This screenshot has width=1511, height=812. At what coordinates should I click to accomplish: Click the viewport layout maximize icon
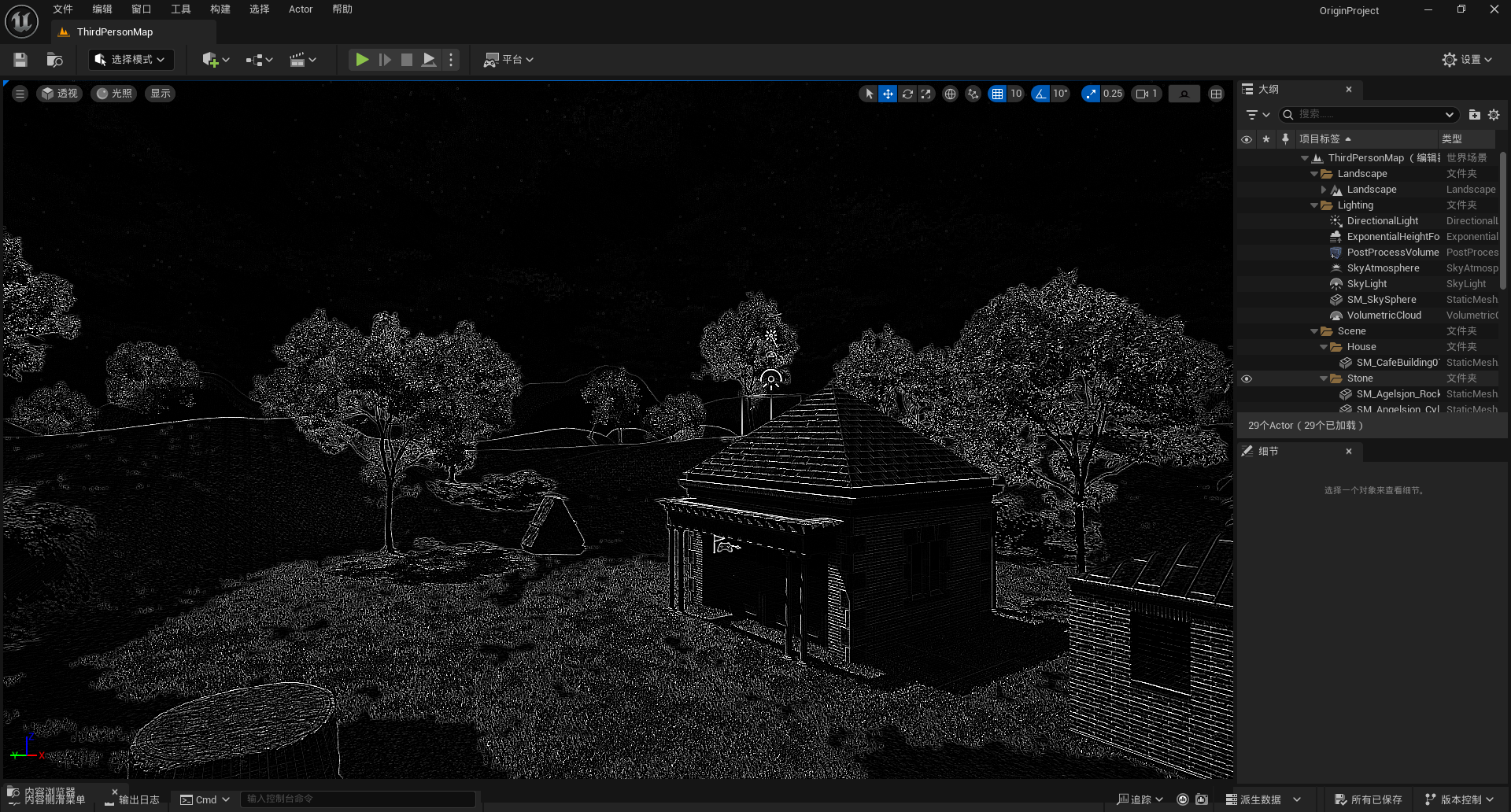1216,94
